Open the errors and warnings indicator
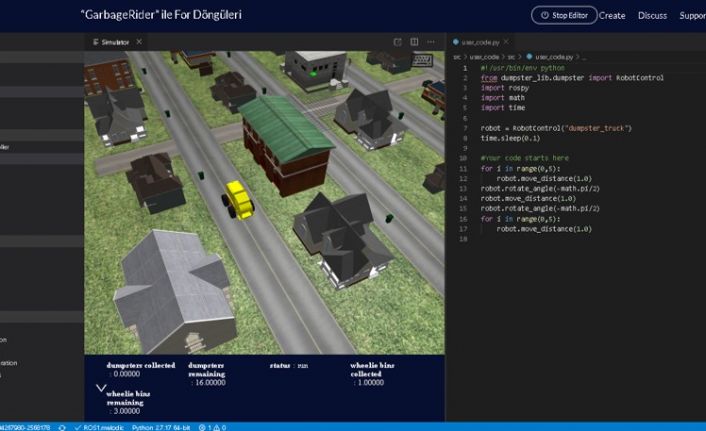The width and height of the screenshot is (706, 431). 212,426
